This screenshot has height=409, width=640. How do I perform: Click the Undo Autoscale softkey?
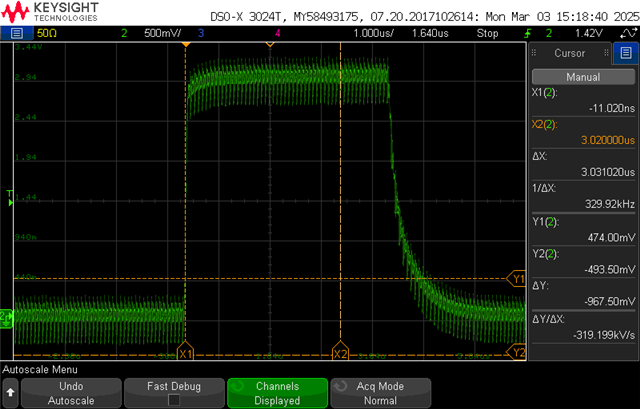click(x=71, y=393)
